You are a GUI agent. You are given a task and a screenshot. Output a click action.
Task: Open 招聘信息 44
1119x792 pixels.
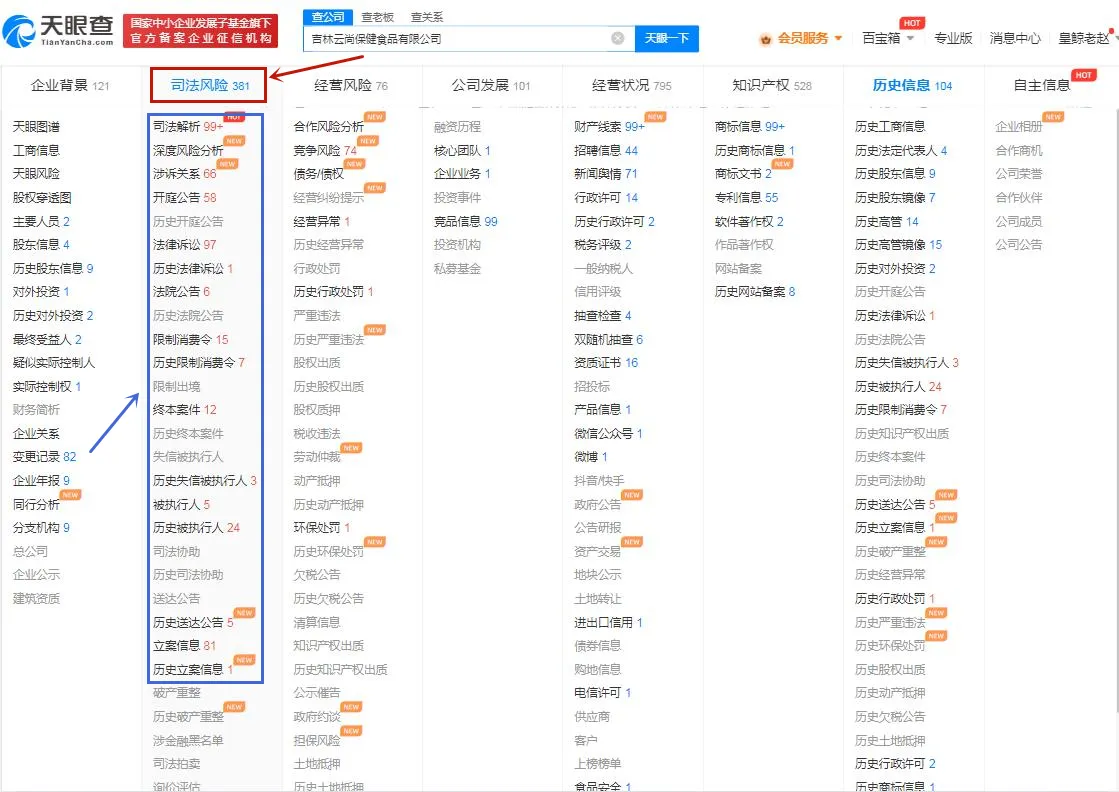coord(606,151)
